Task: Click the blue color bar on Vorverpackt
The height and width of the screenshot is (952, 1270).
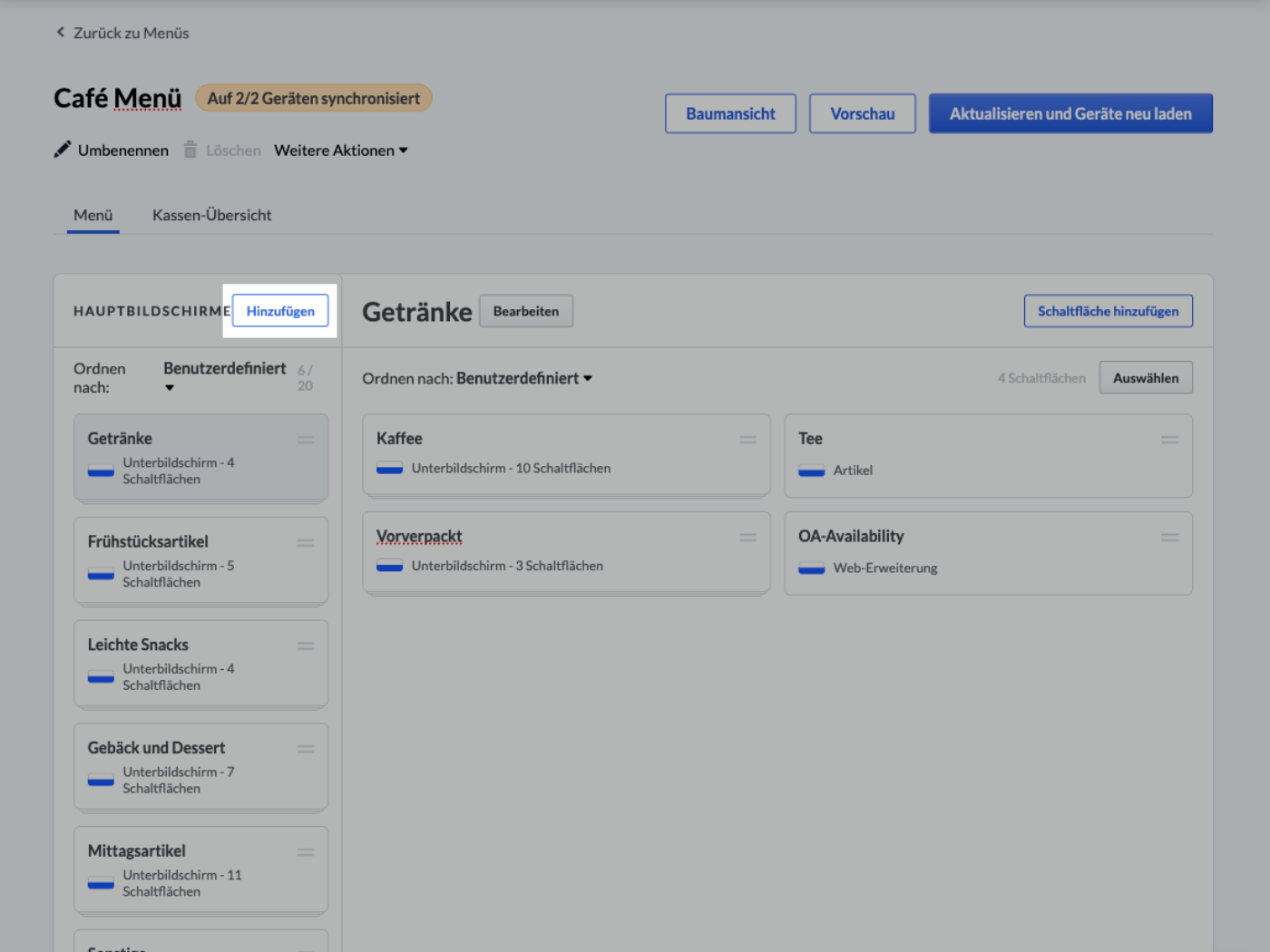Action: [x=389, y=566]
